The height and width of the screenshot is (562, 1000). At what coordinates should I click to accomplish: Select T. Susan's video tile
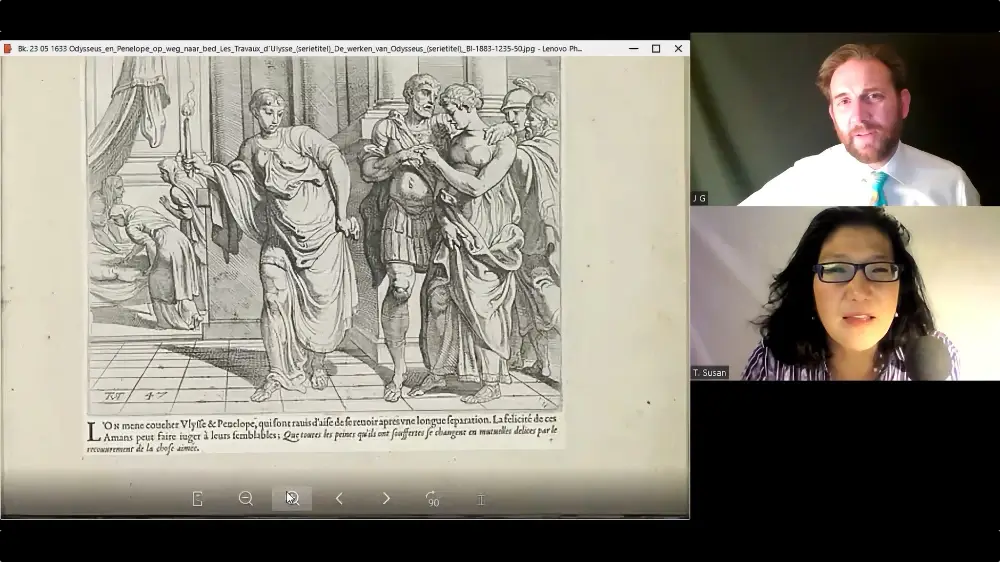point(845,293)
